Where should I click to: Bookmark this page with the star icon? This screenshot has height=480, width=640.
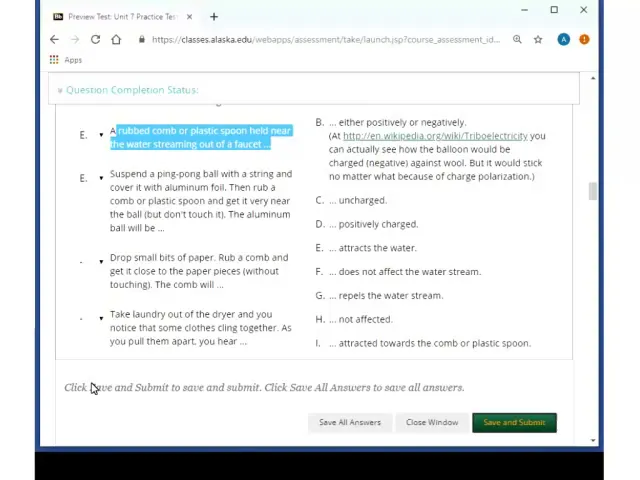(x=538, y=40)
